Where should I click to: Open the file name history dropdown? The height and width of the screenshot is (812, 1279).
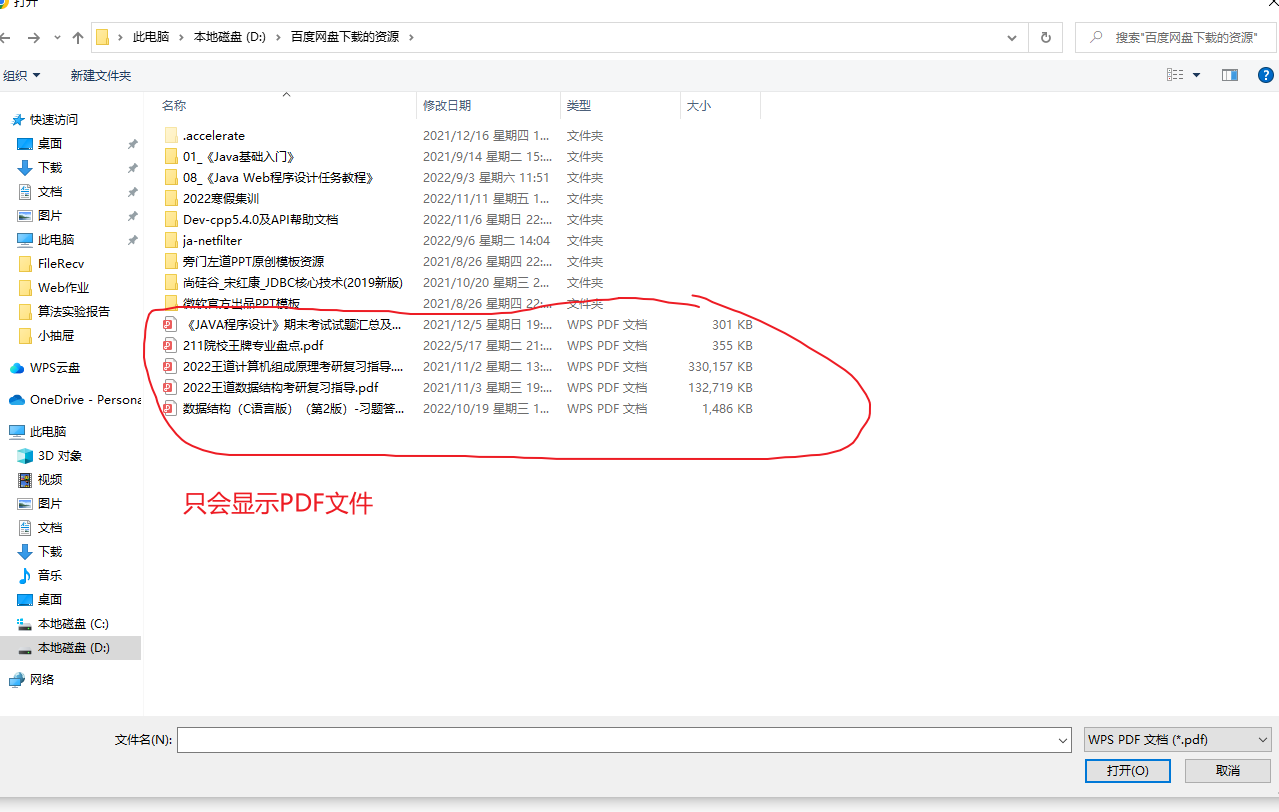tap(1063, 740)
